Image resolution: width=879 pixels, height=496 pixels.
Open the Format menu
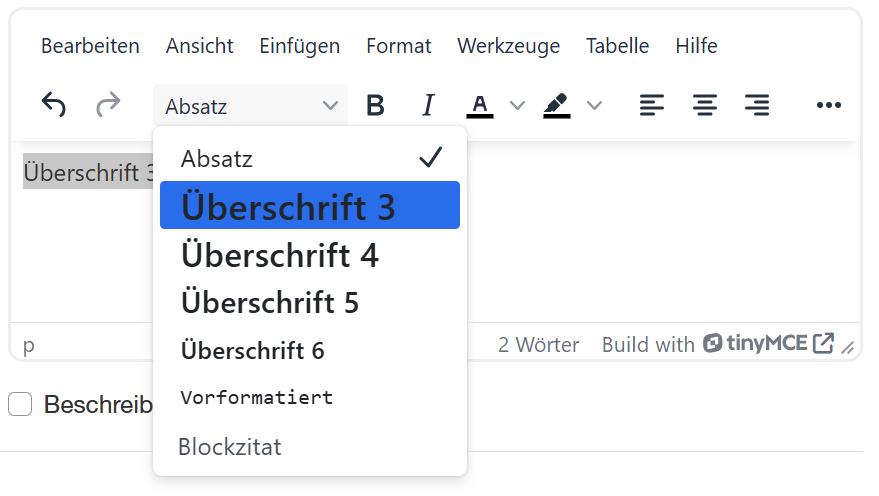[399, 46]
